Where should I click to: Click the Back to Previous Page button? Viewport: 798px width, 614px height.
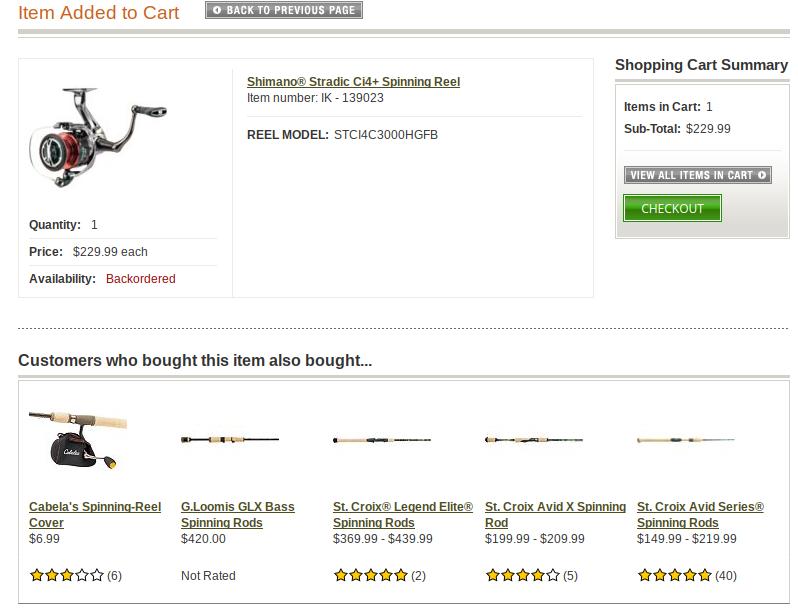coord(284,10)
